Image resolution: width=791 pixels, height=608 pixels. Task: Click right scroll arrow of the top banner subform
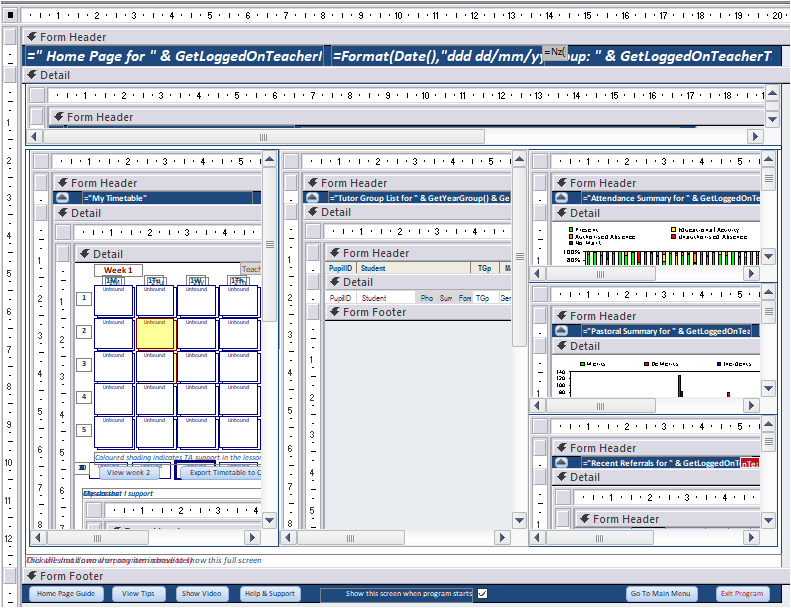tap(755, 136)
